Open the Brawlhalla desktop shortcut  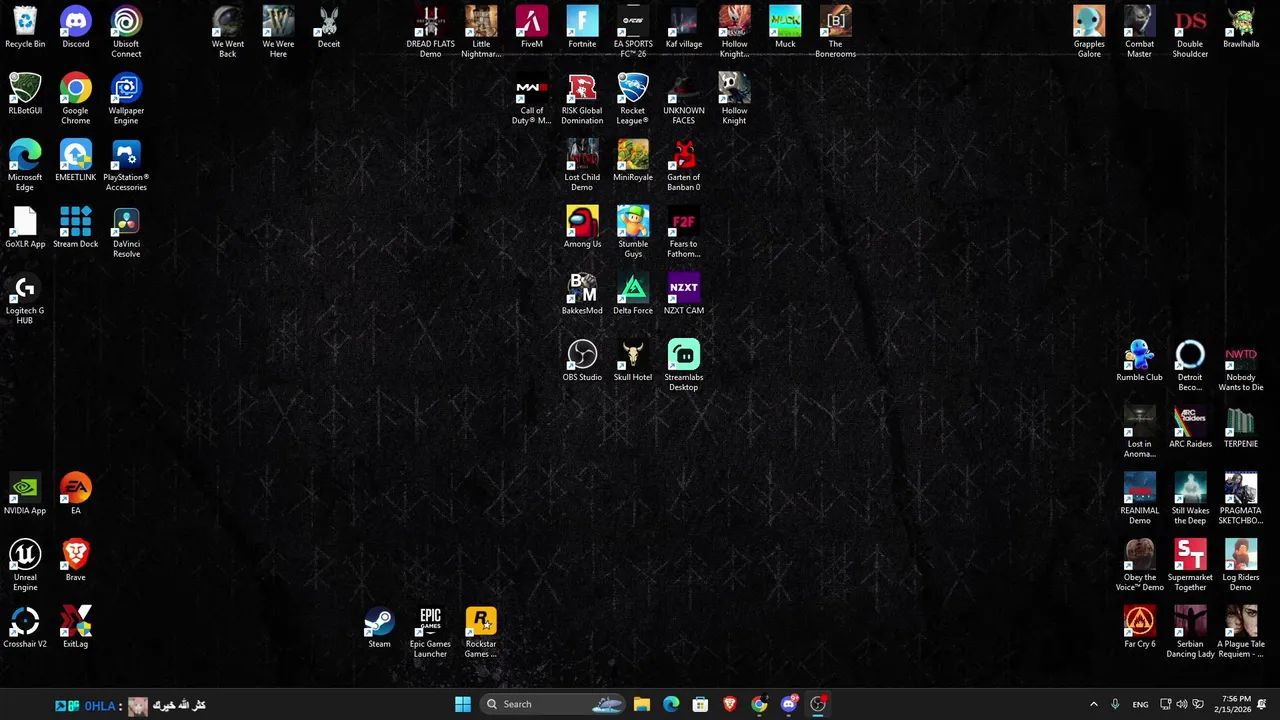pos(1241,28)
